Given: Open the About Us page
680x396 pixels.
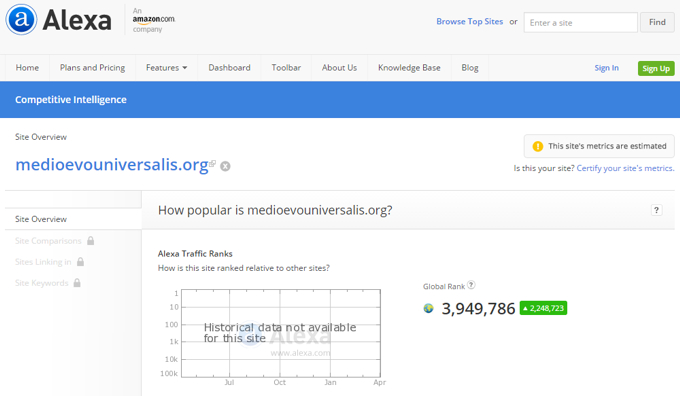Looking at the screenshot, I should [x=339, y=68].
